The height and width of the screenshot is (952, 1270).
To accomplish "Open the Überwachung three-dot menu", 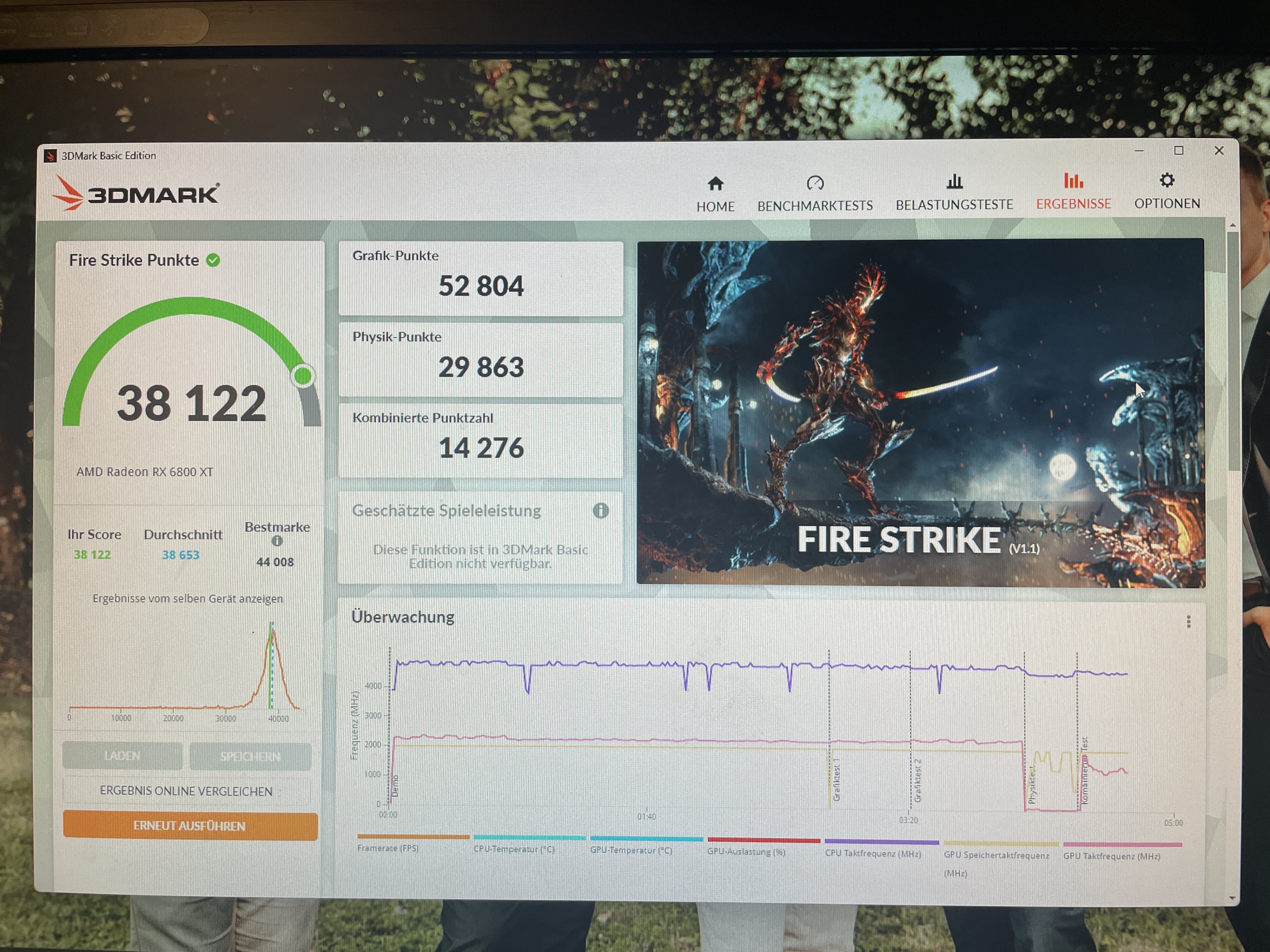I will [1188, 621].
